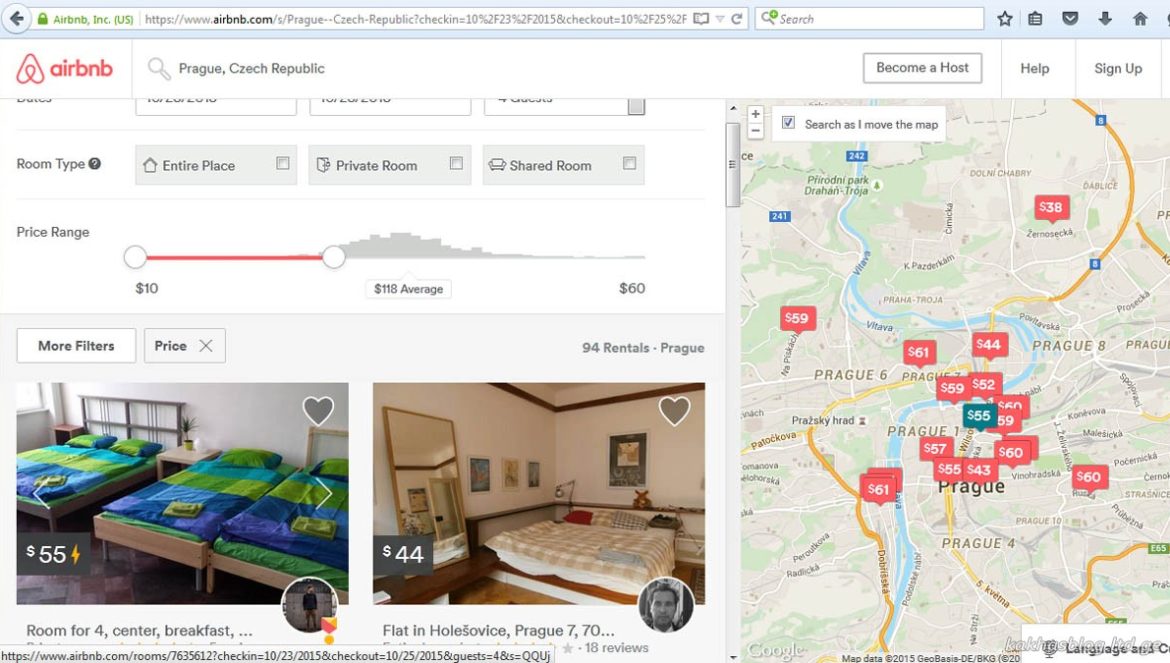Zoom out the map with minus button
This screenshot has width=1170, height=663.
pyautogui.click(x=755, y=131)
